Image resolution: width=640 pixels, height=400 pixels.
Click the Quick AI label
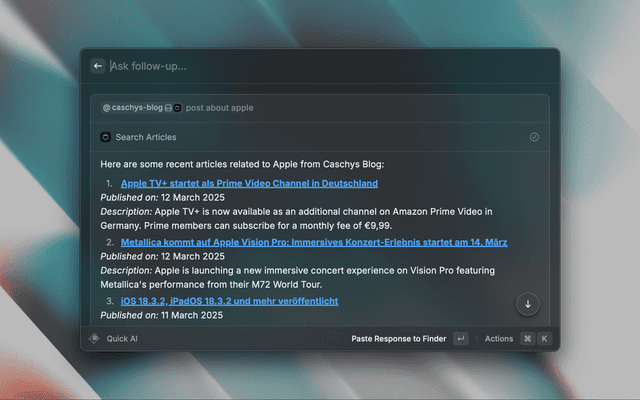[122, 339]
